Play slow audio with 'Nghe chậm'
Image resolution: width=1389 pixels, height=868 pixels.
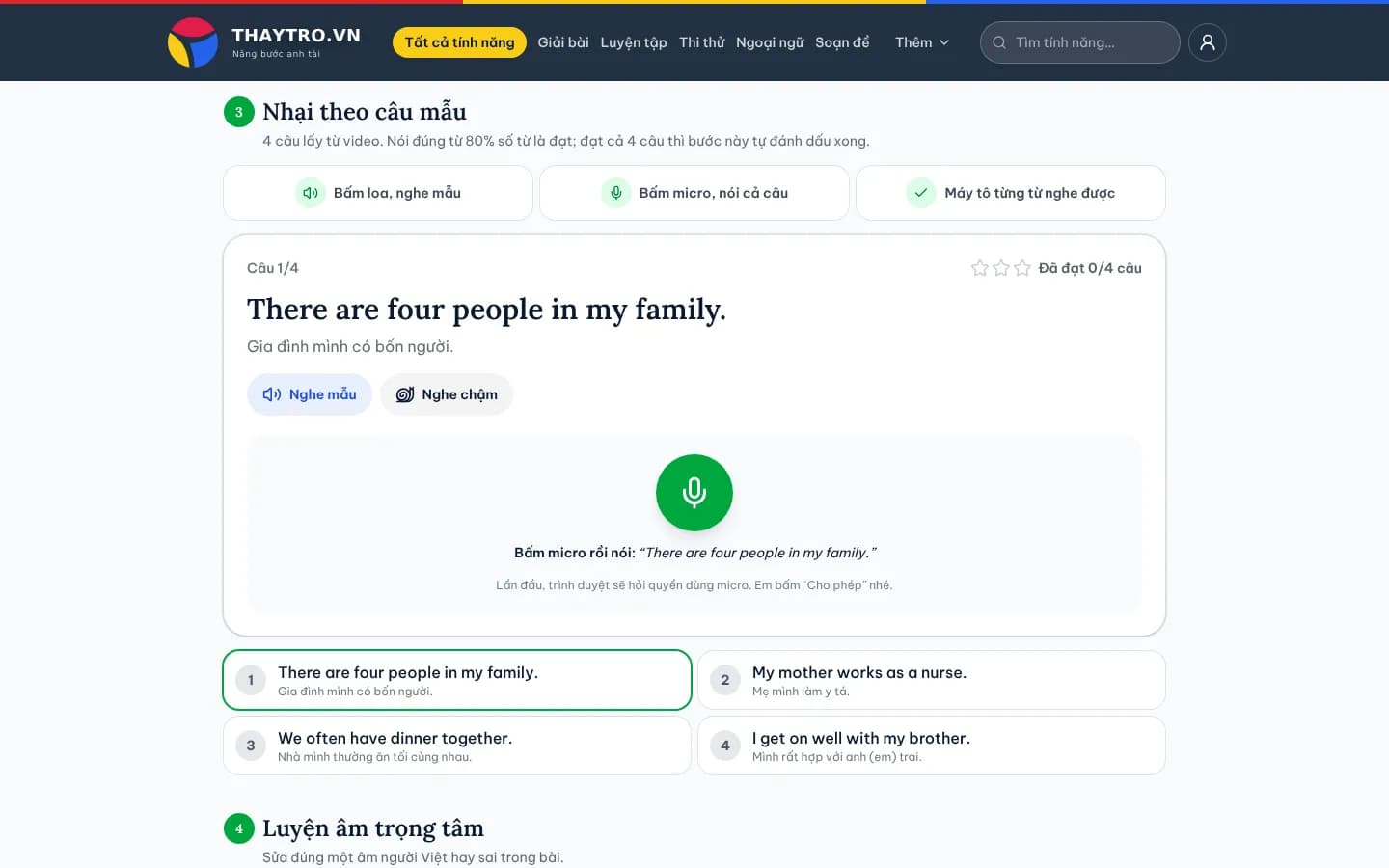point(447,394)
